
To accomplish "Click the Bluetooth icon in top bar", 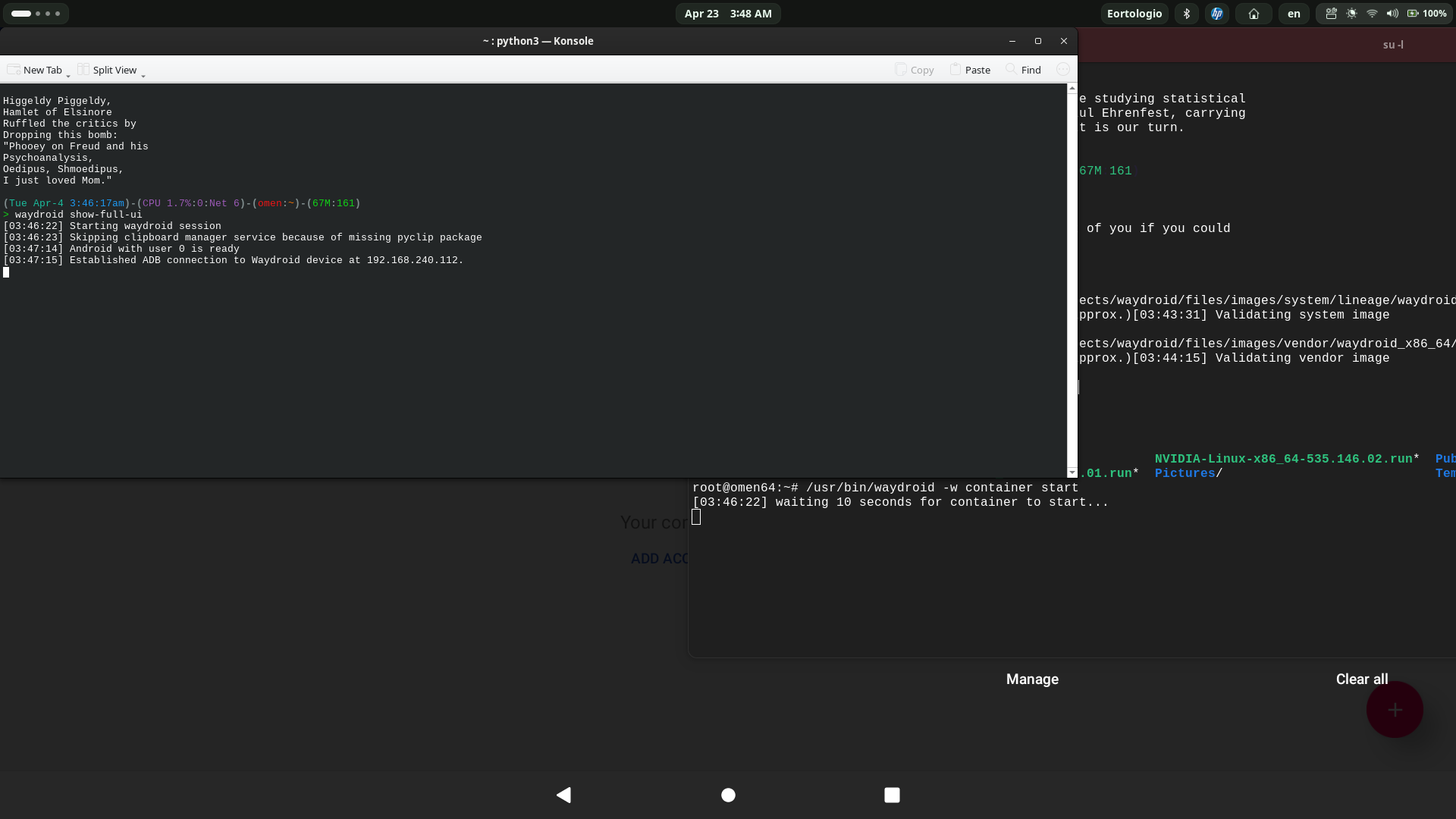I will (1187, 14).
